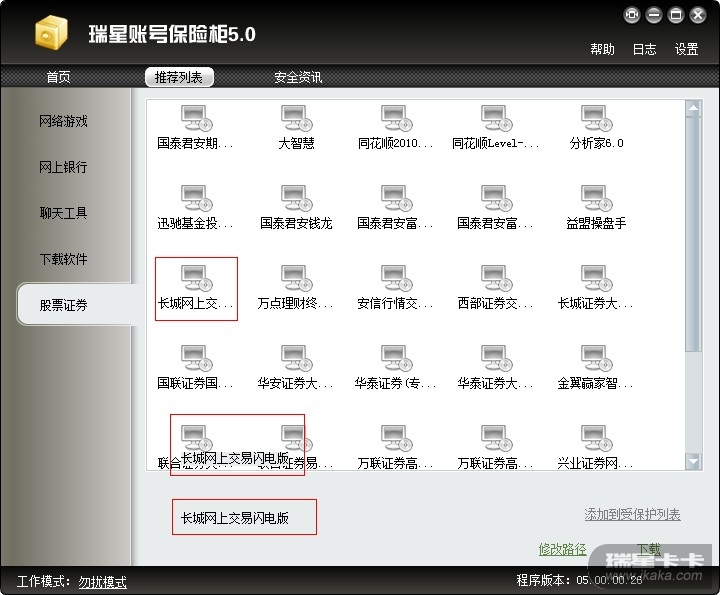The height and width of the screenshot is (595, 720).
Task: Select the 华安证券大... software icon
Action: 296,358
